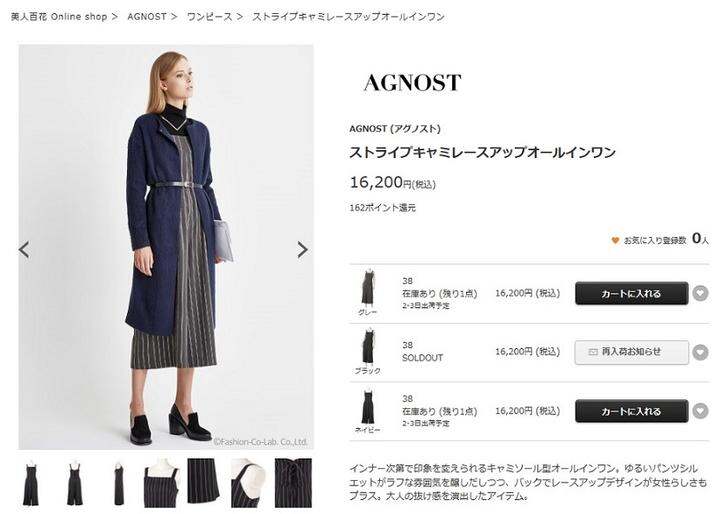The height and width of the screenshot is (514, 720).
Task: Add the navy size 38 to cart
Action: click(631, 411)
